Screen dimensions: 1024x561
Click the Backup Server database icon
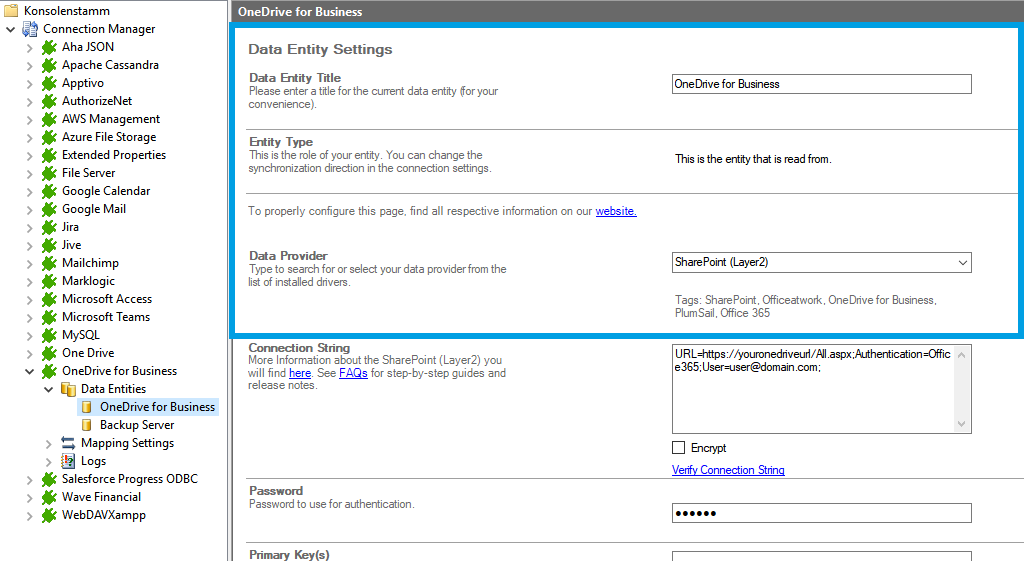[87, 425]
